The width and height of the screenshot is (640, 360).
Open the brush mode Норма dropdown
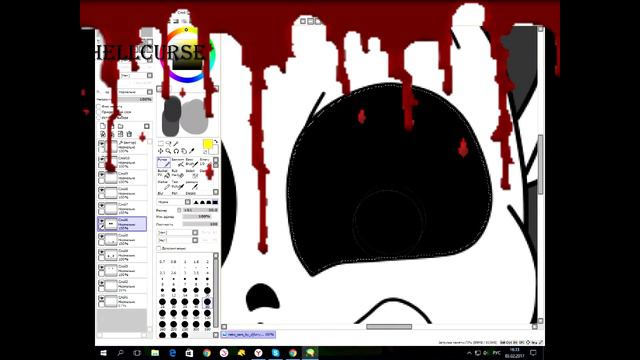(174, 202)
